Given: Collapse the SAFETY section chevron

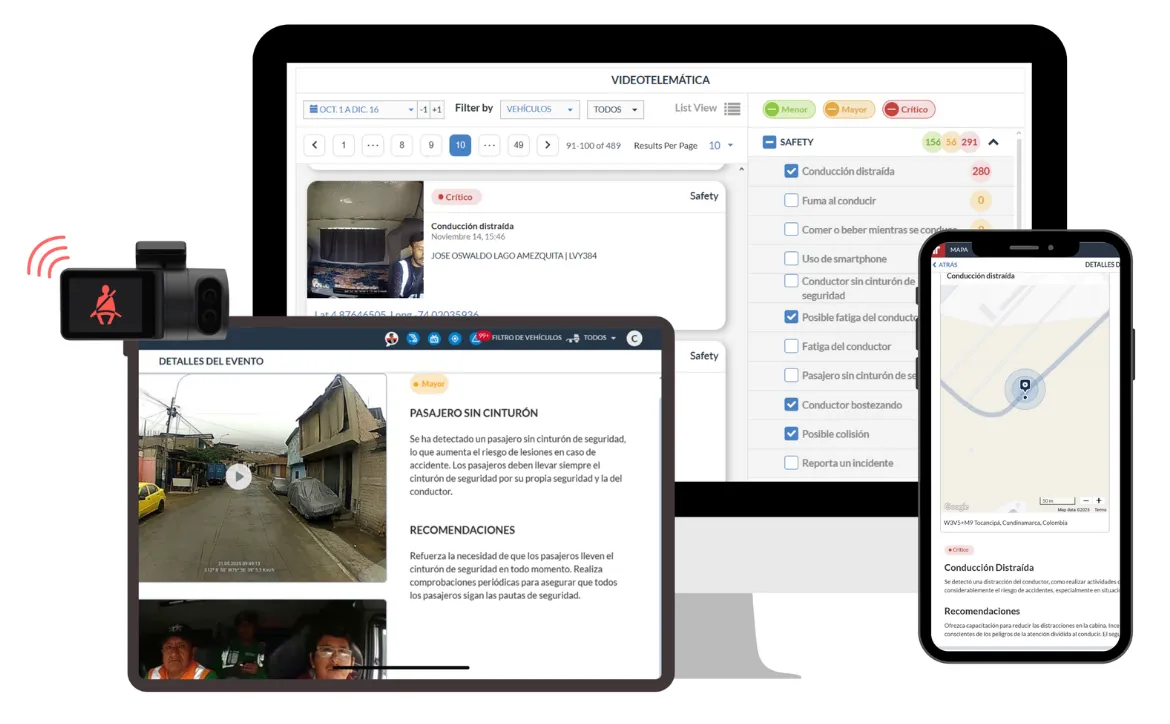Looking at the screenshot, I should coord(993,142).
